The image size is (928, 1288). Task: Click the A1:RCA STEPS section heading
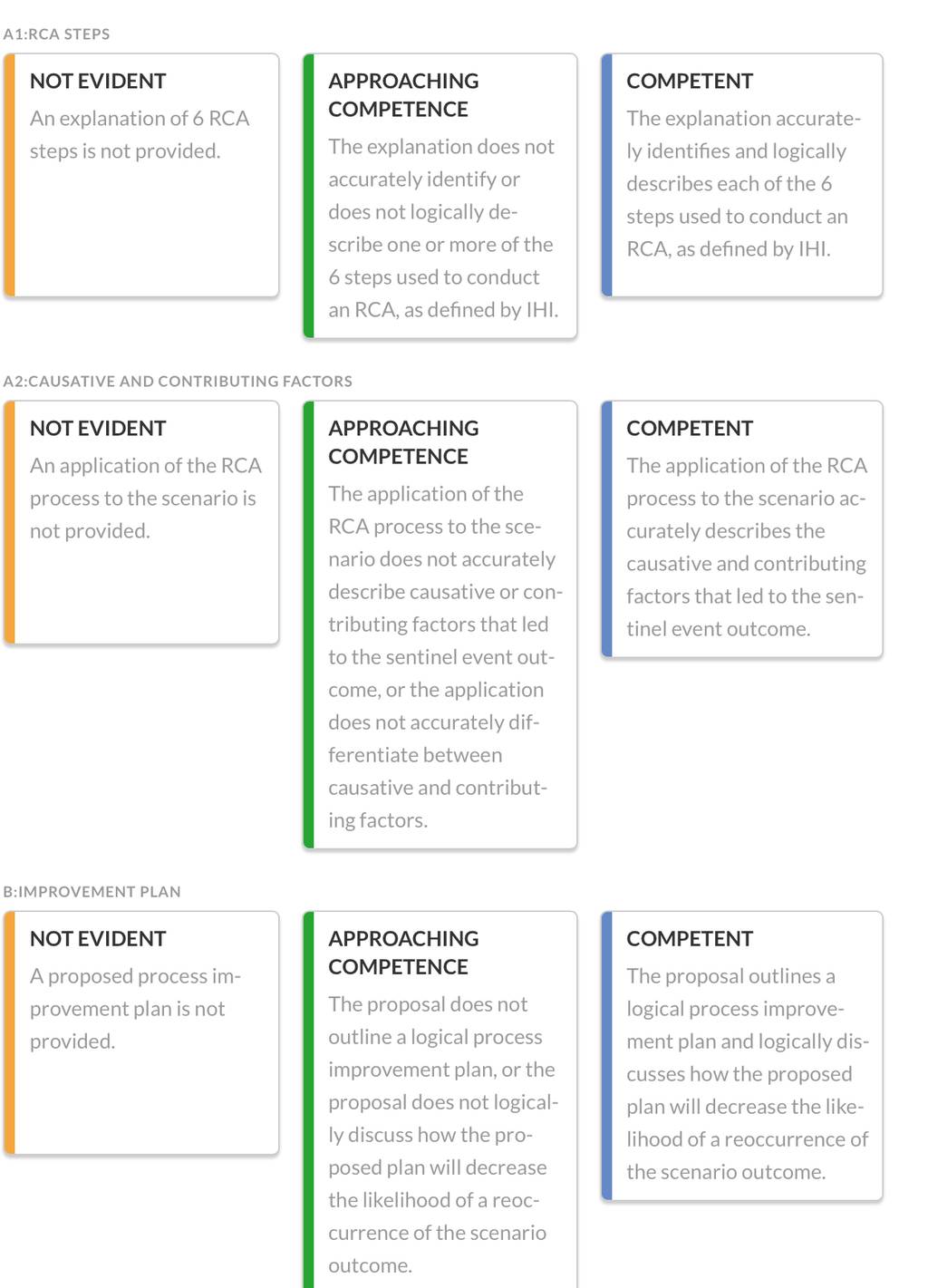pos(56,34)
